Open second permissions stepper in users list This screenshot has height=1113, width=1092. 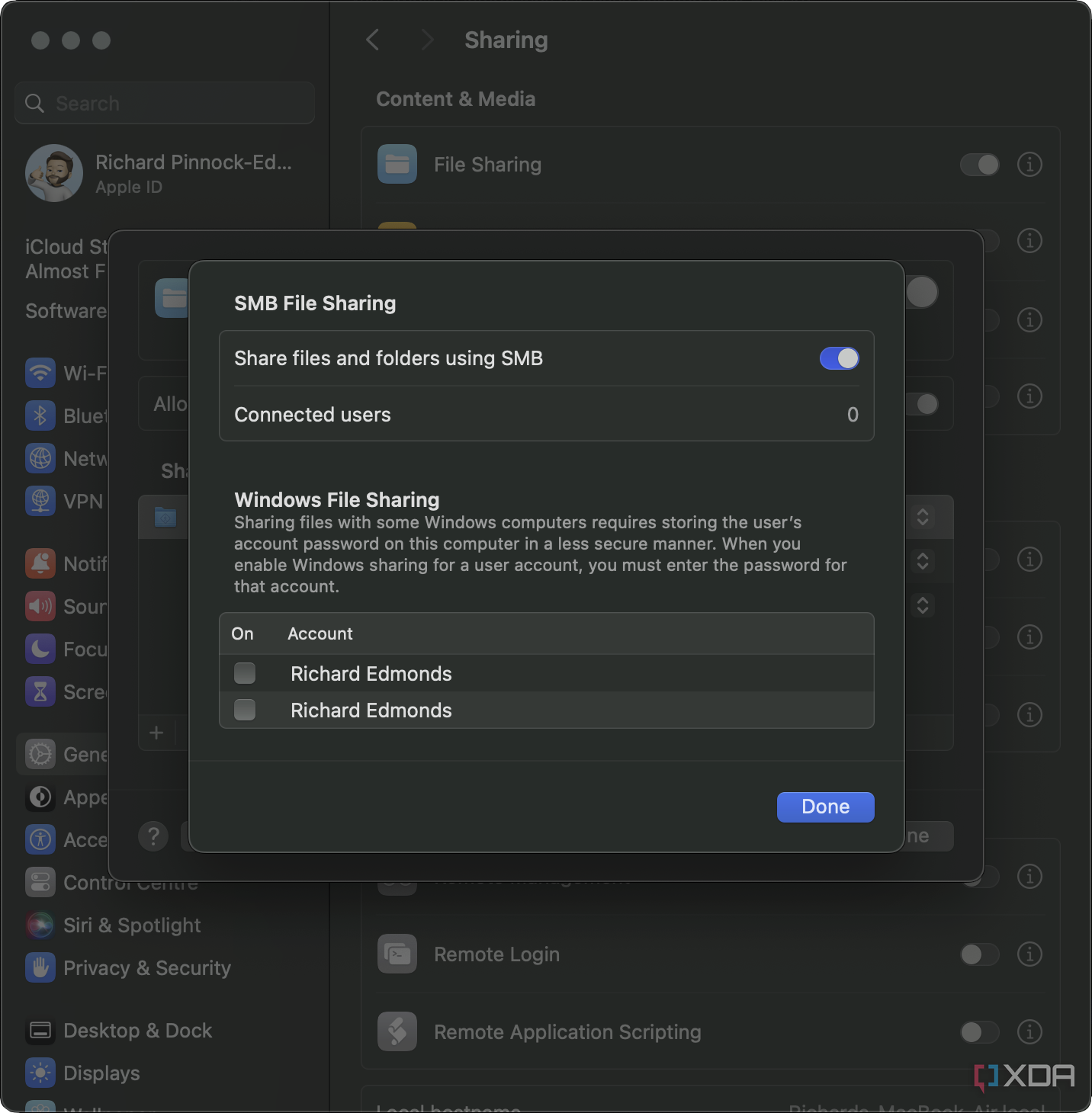(923, 561)
